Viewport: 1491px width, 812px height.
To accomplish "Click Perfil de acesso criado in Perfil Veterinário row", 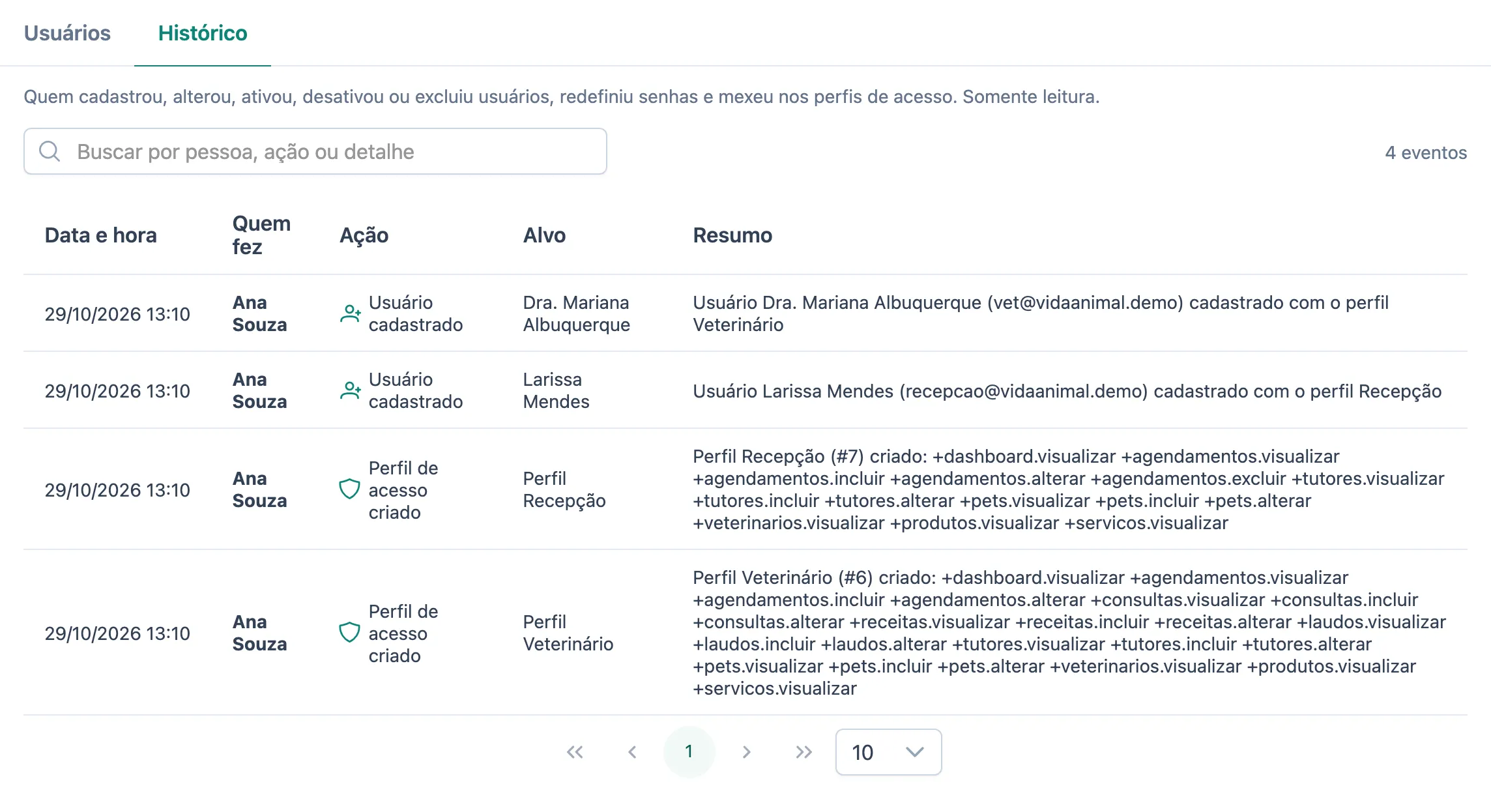I will [403, 633].
